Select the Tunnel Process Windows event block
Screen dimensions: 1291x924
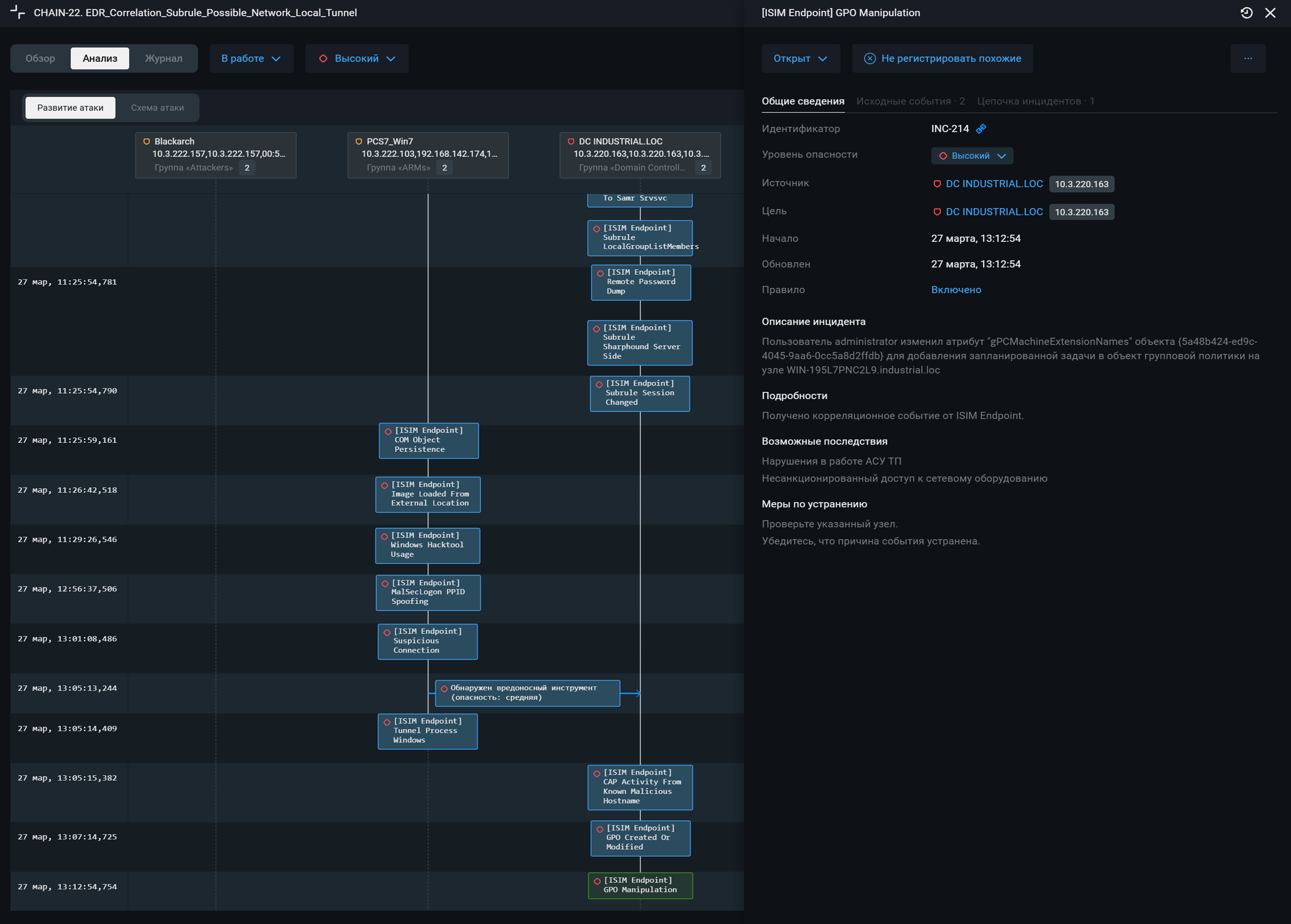coord(427,731)
